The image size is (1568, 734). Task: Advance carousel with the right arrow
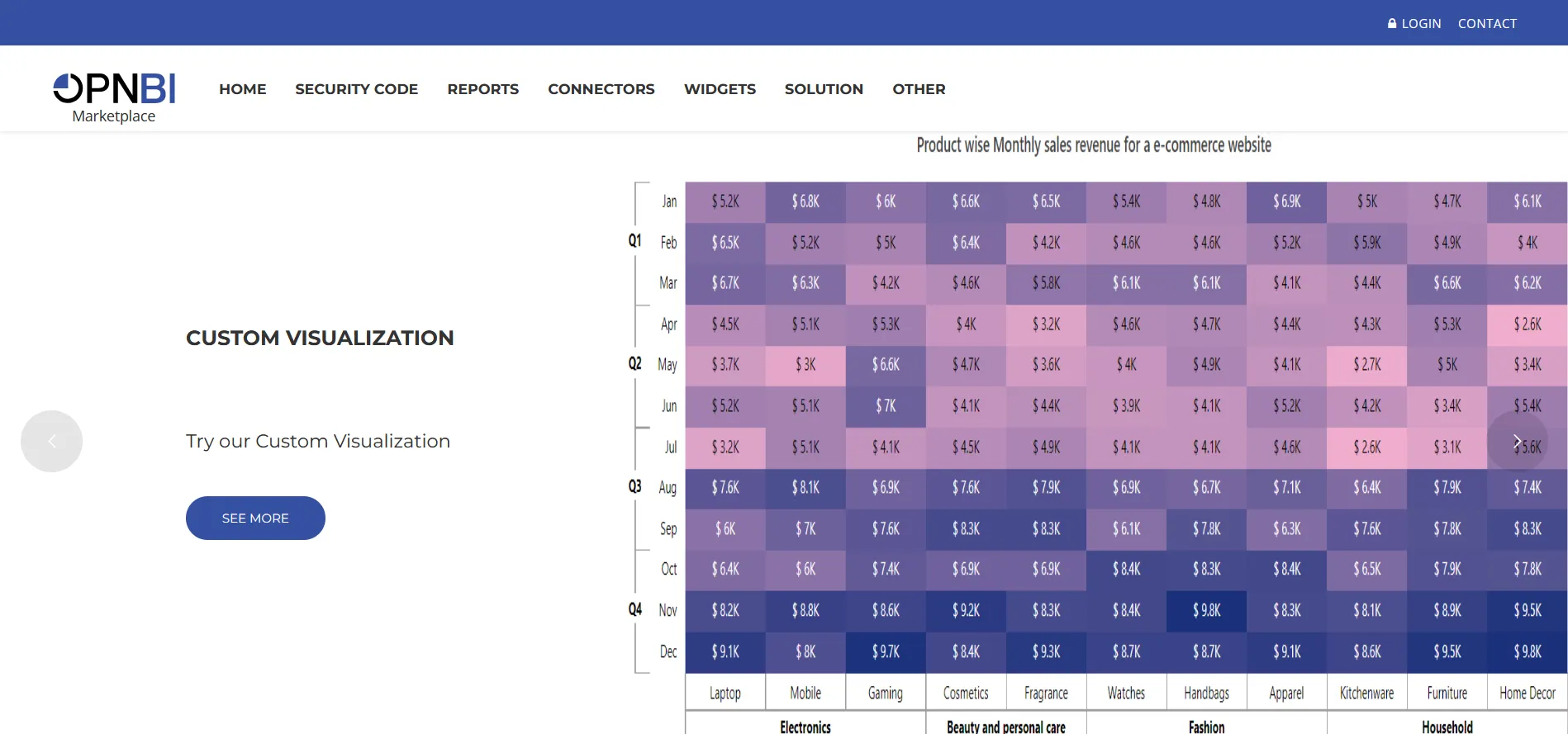(1517, 441)
